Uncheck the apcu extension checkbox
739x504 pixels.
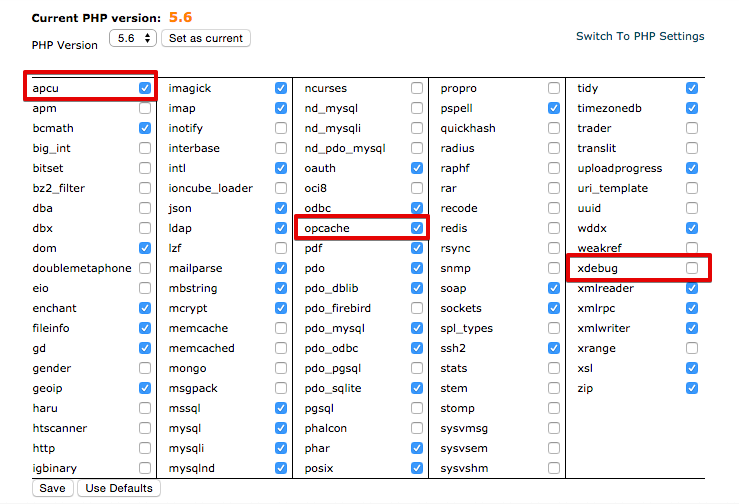click(x=145, y=88)
